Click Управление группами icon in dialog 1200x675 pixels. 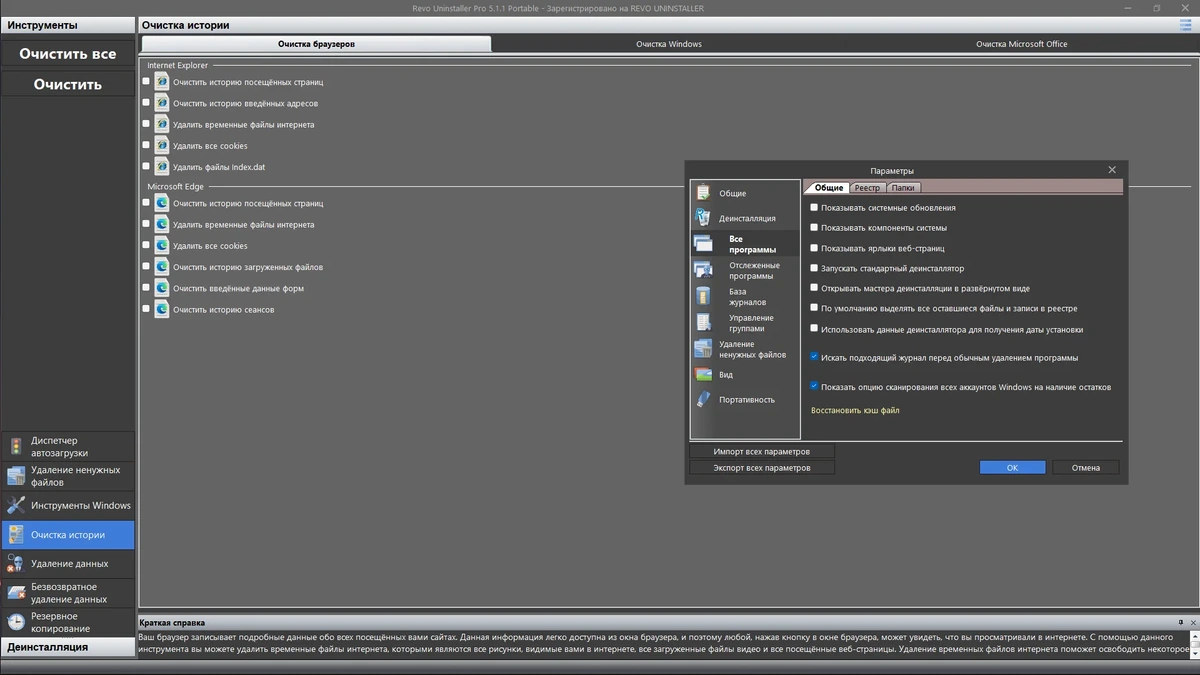(703, 322)
